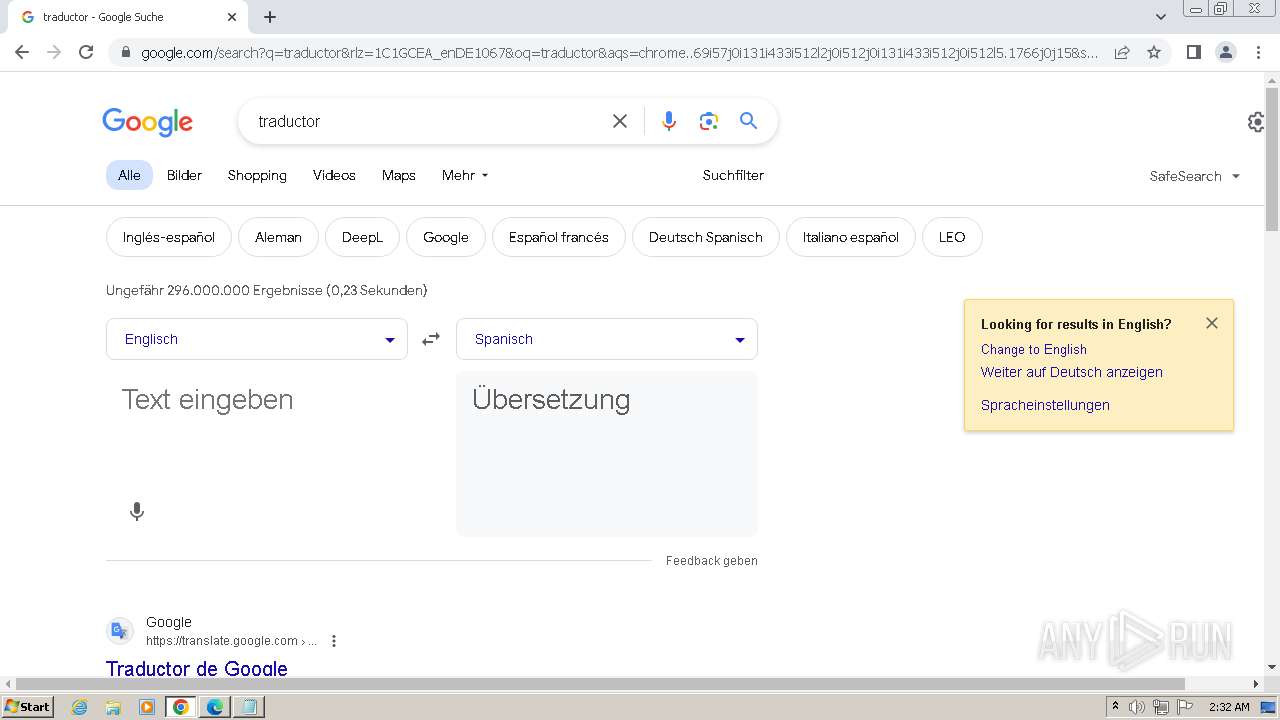Click the volume icon in system tray
This screenshot has height=720, width=1280.
click(1137, 707)
